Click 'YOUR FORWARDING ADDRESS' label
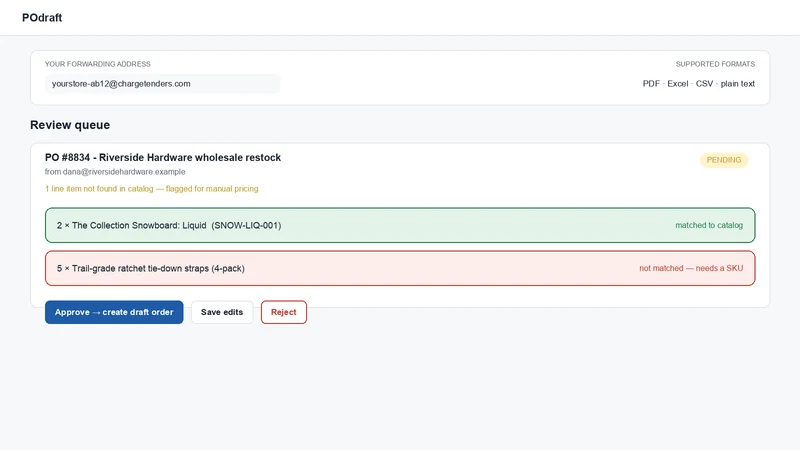This screenshot has height=450, width=800. (x=97, y=64)
